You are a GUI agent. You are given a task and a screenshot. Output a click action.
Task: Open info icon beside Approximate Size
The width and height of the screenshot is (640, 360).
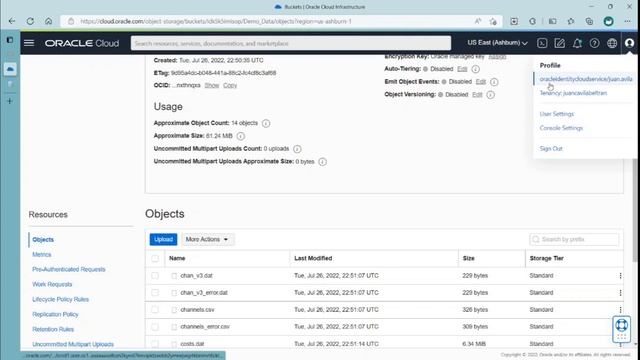pyautogui.click(x=241, y=136)
